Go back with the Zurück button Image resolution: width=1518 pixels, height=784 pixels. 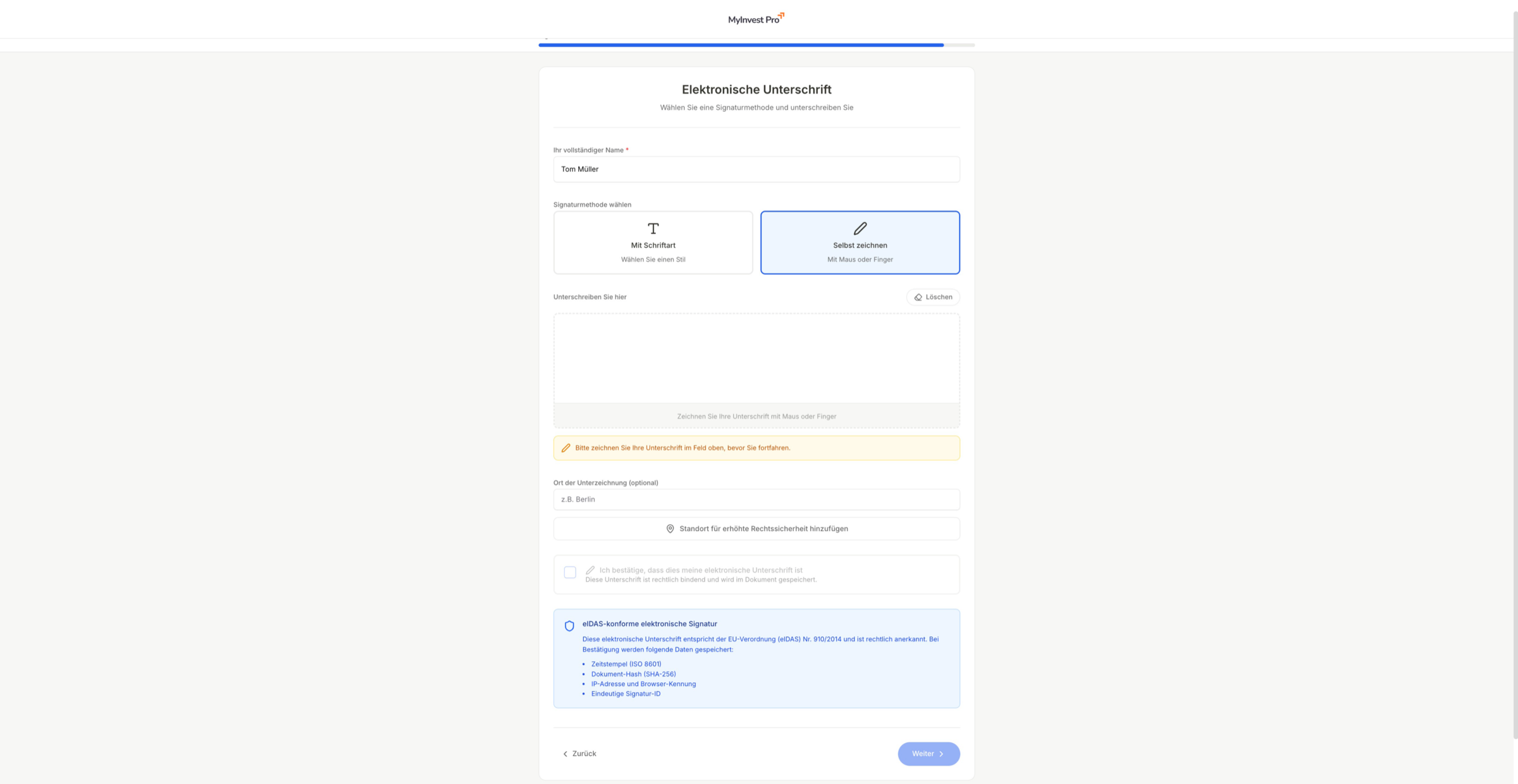coord(579,754)
